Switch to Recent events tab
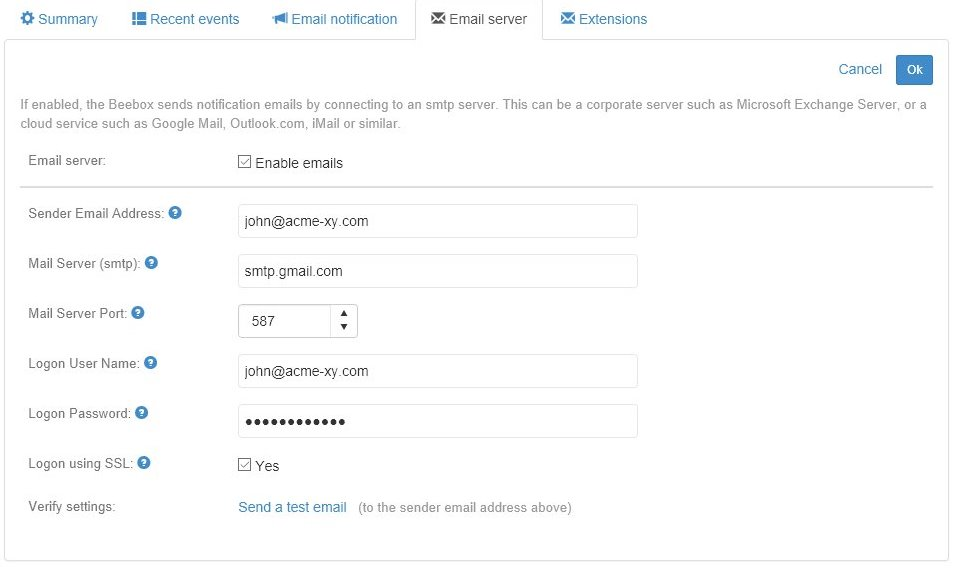This screenshot has height=575, width=960. 186,19
